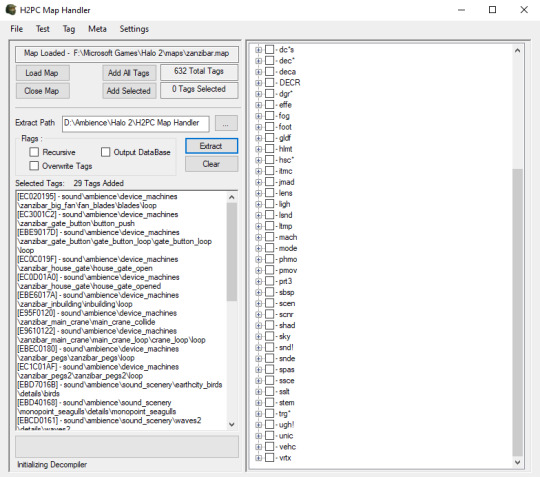
Task: Select the ssce tree item label
Action: tap(287, 380)
